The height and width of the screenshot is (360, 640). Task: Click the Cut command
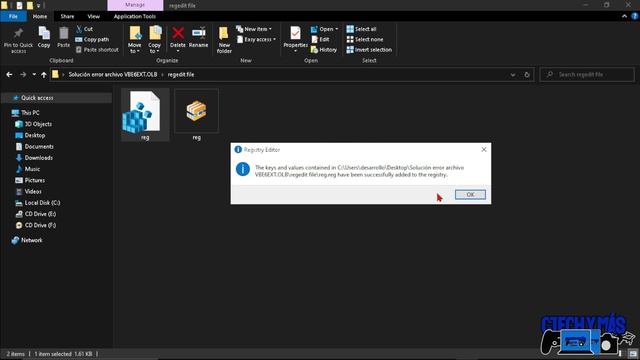(x=84, y=29)
